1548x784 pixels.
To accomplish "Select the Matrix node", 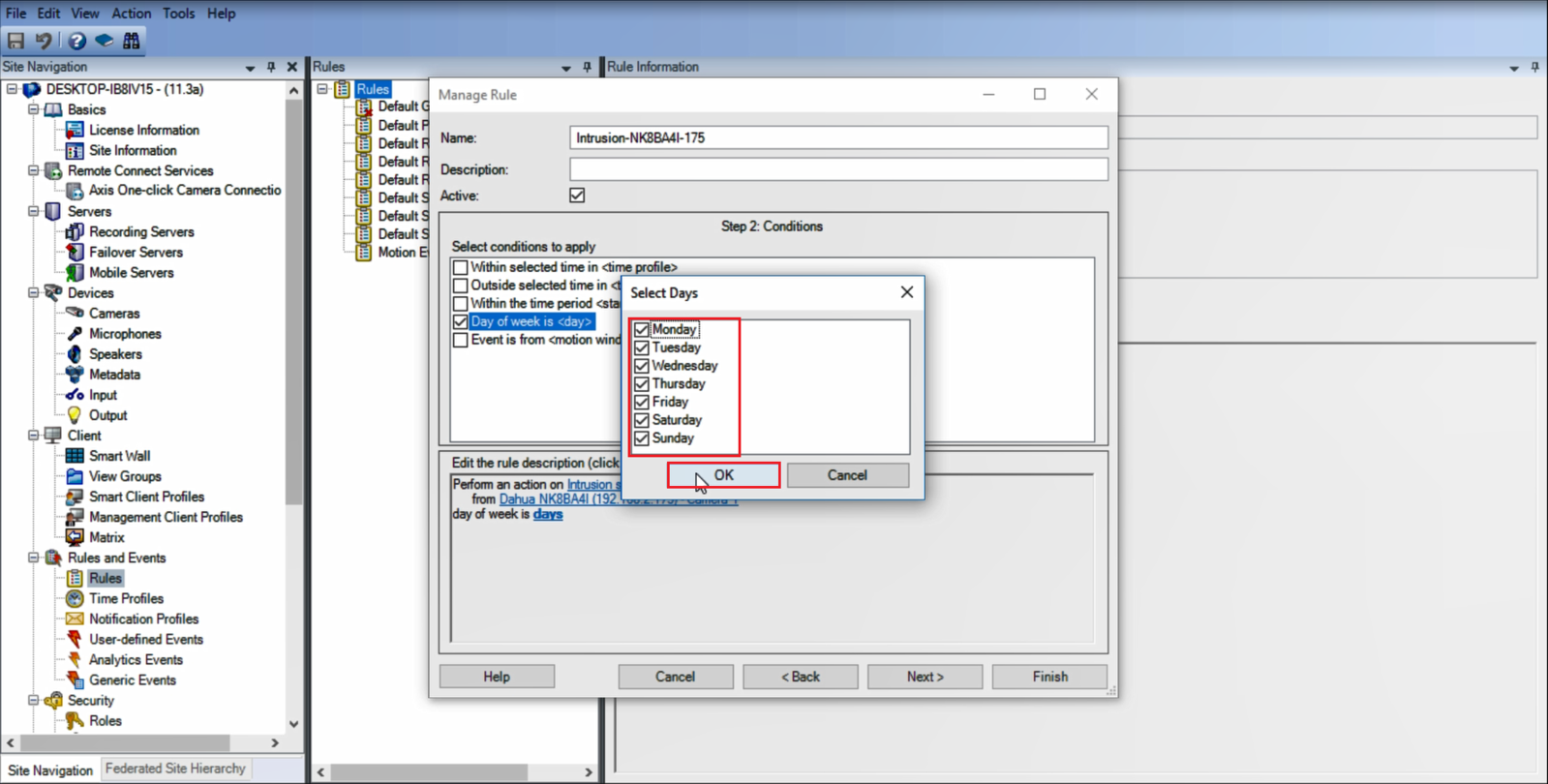I will point(106,536).
